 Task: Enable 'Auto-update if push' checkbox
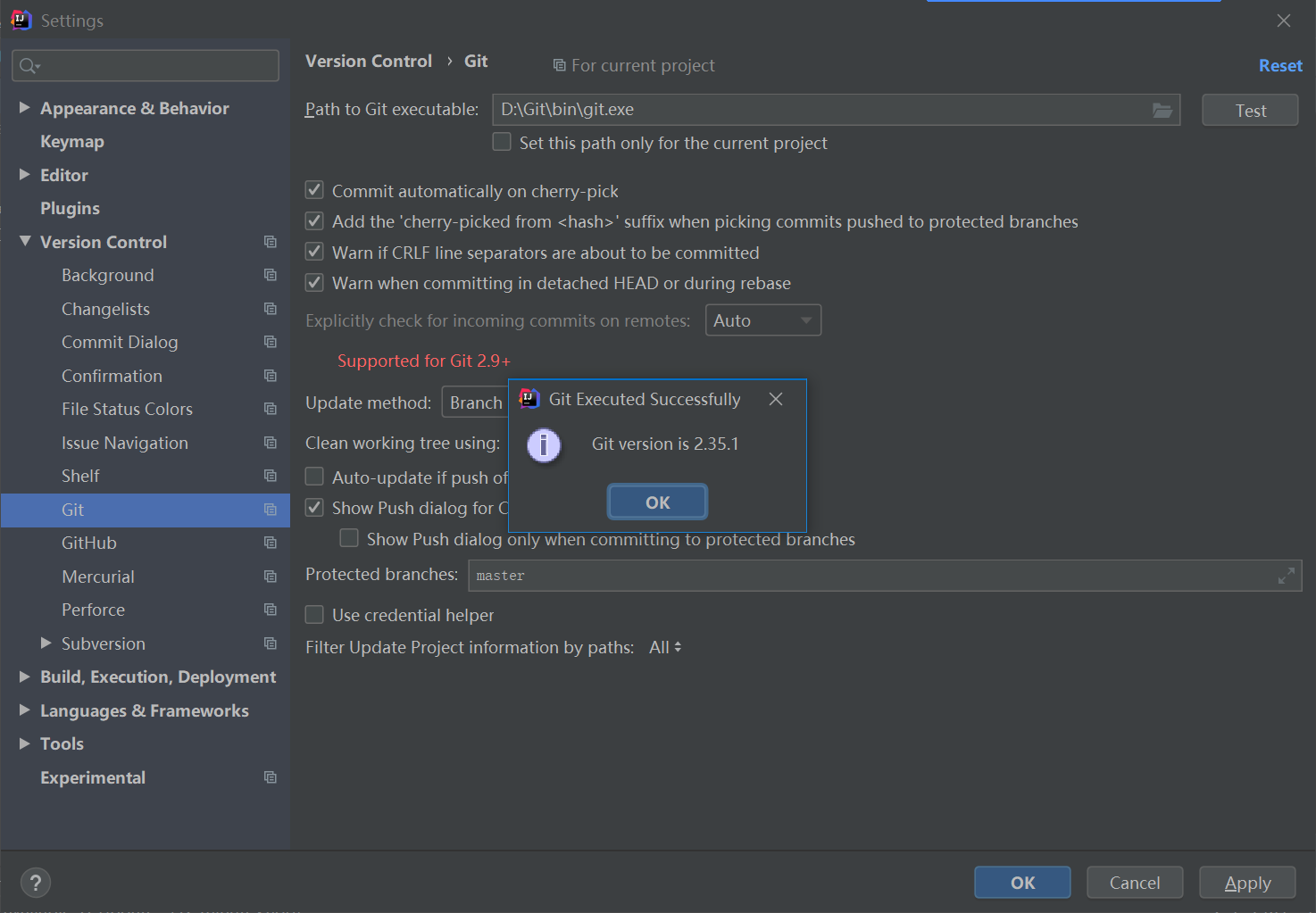click(314, 477)
